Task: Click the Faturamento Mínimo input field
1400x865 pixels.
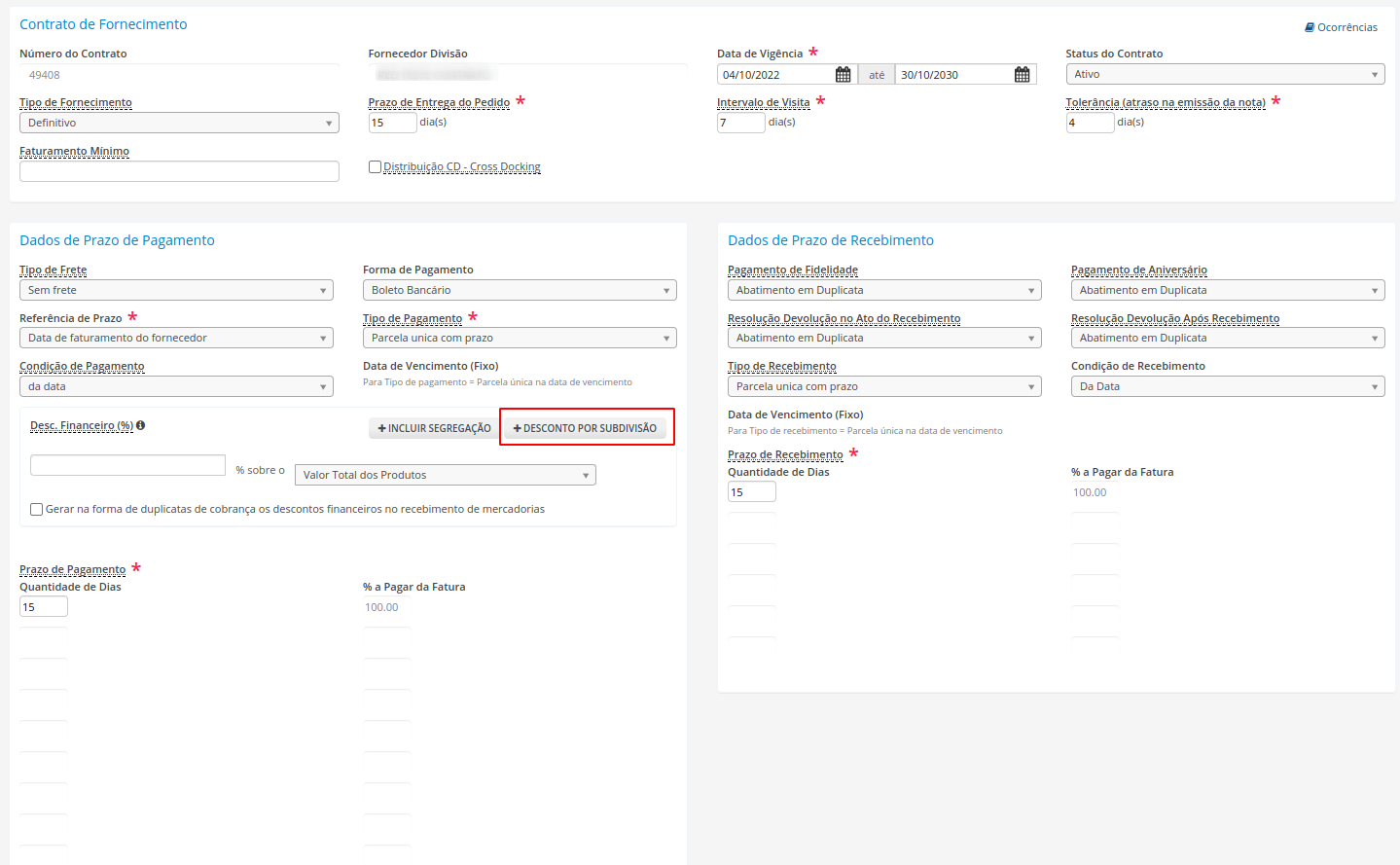Action: (179, 171)
